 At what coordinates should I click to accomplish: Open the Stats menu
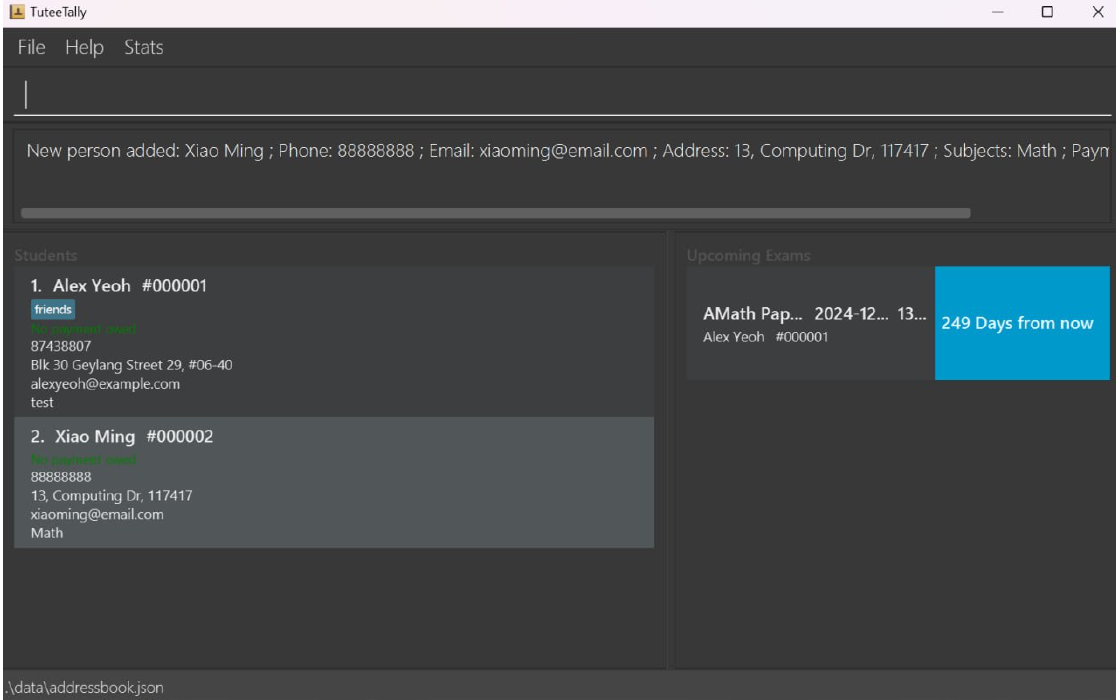[143, 47]
